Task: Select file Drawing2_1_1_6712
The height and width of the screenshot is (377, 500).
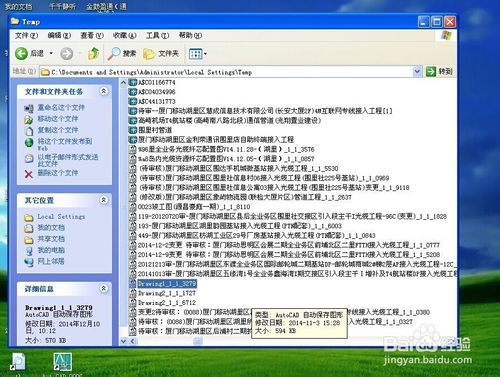Action: [167, 303]
